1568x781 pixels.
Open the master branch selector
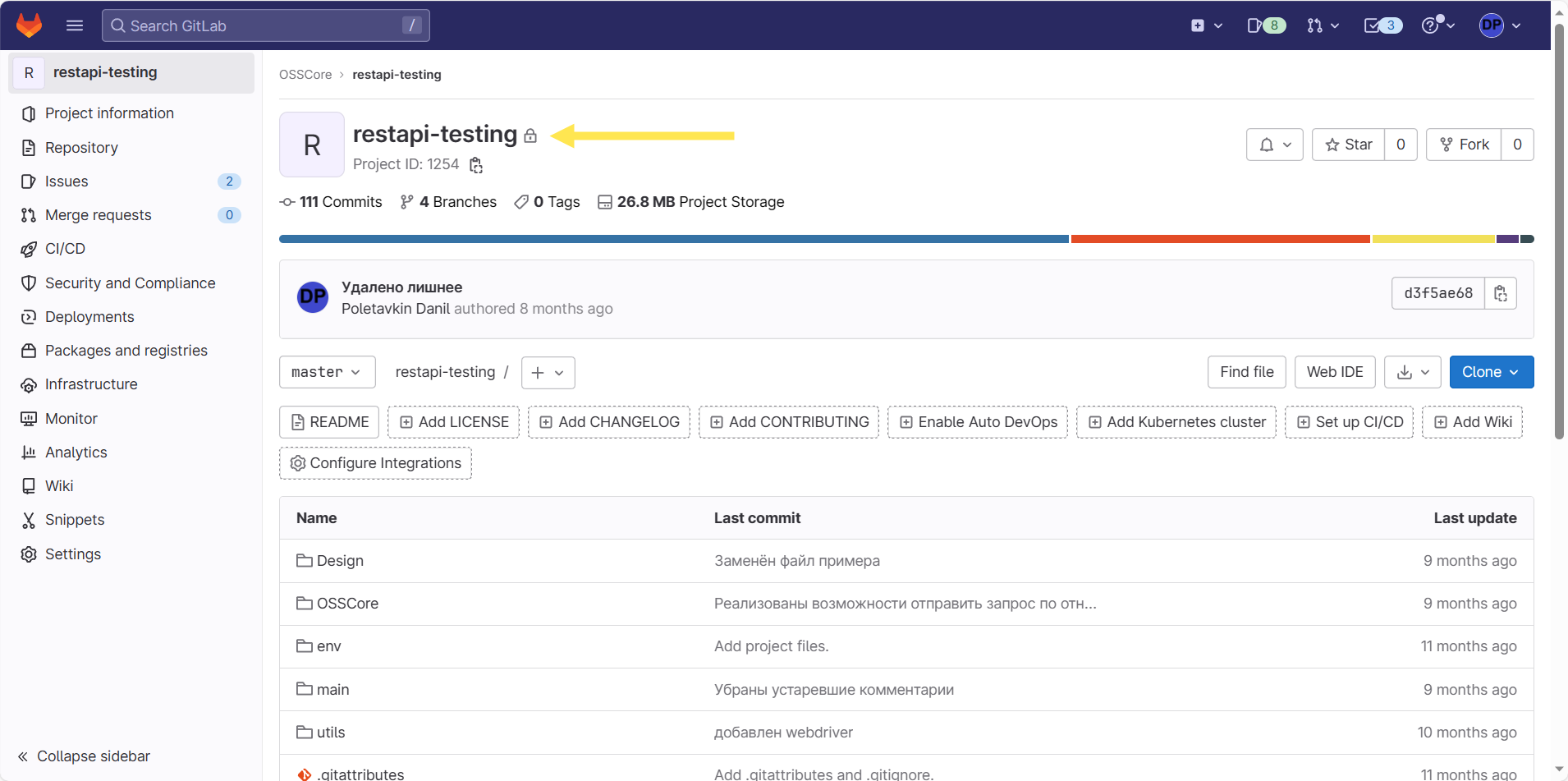[x=328, y=372]
